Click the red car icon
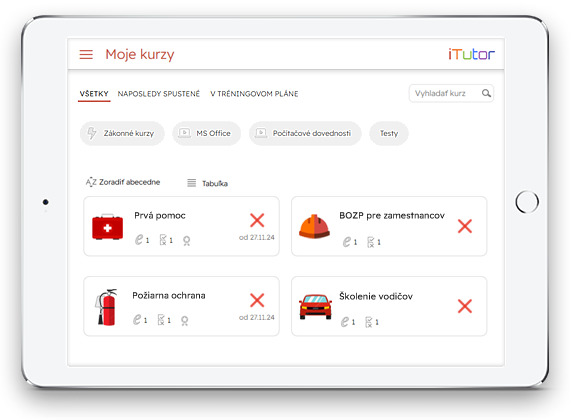The image size is (570, 420). click(315, 307)
